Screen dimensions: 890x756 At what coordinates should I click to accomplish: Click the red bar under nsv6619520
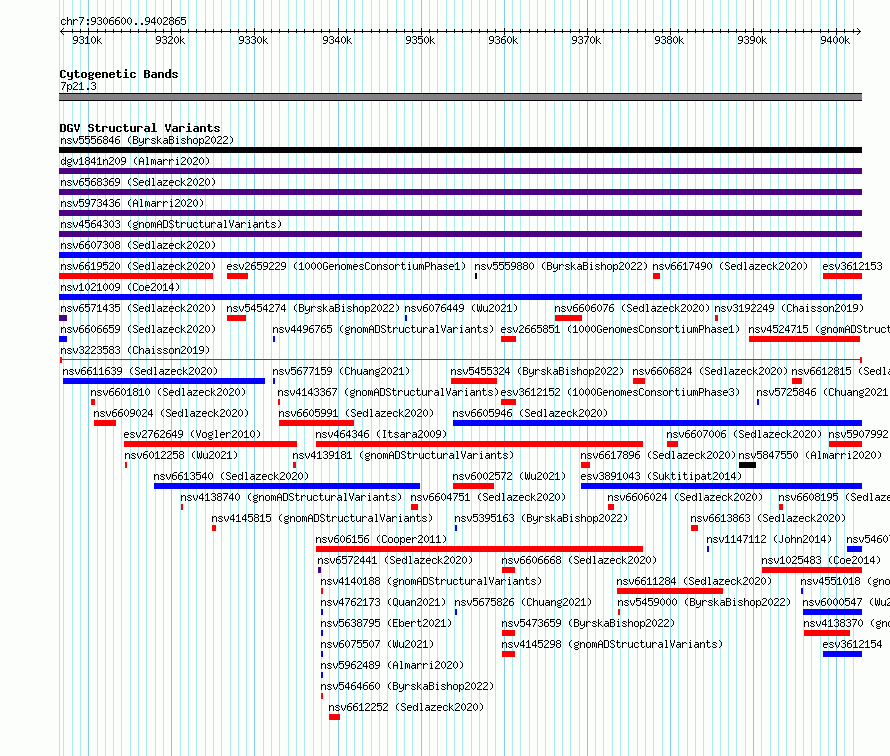(x=136, y=276)
